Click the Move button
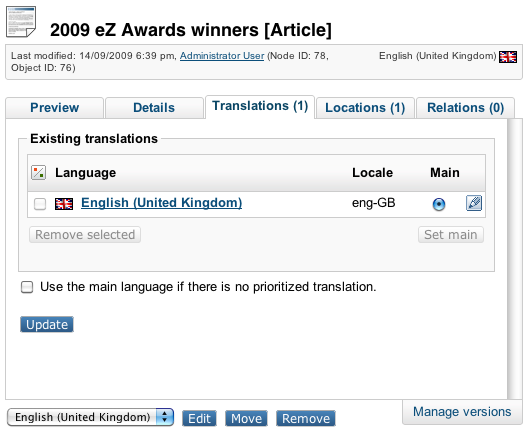529x439 pixels. click(x=246, y=418)
